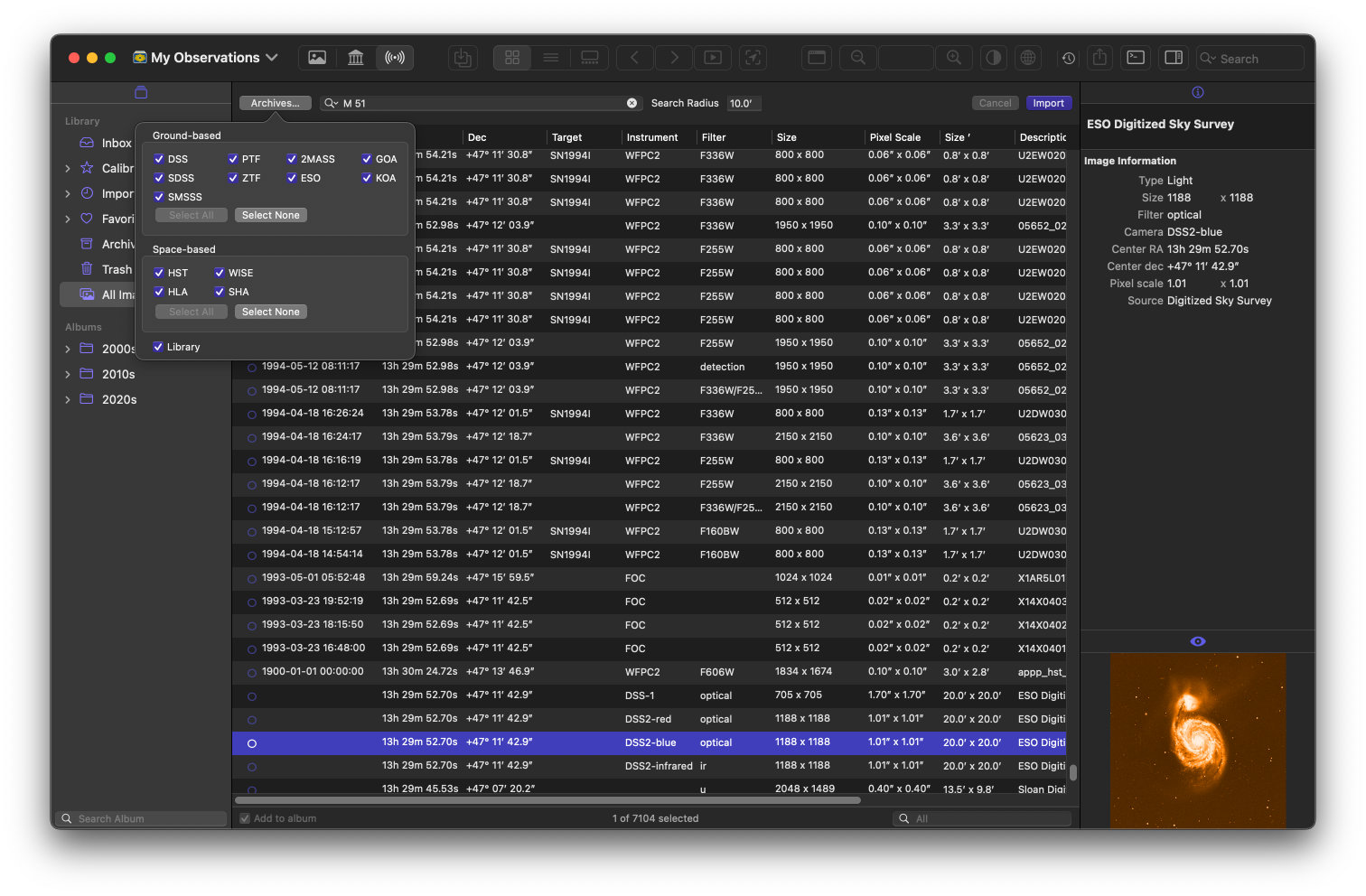Toggle the PTF checkbox

click(233, 159)
